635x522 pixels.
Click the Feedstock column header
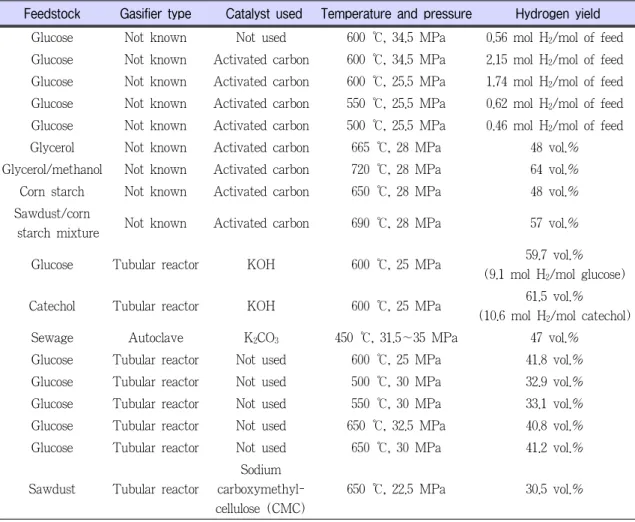[x=52, y=14]
